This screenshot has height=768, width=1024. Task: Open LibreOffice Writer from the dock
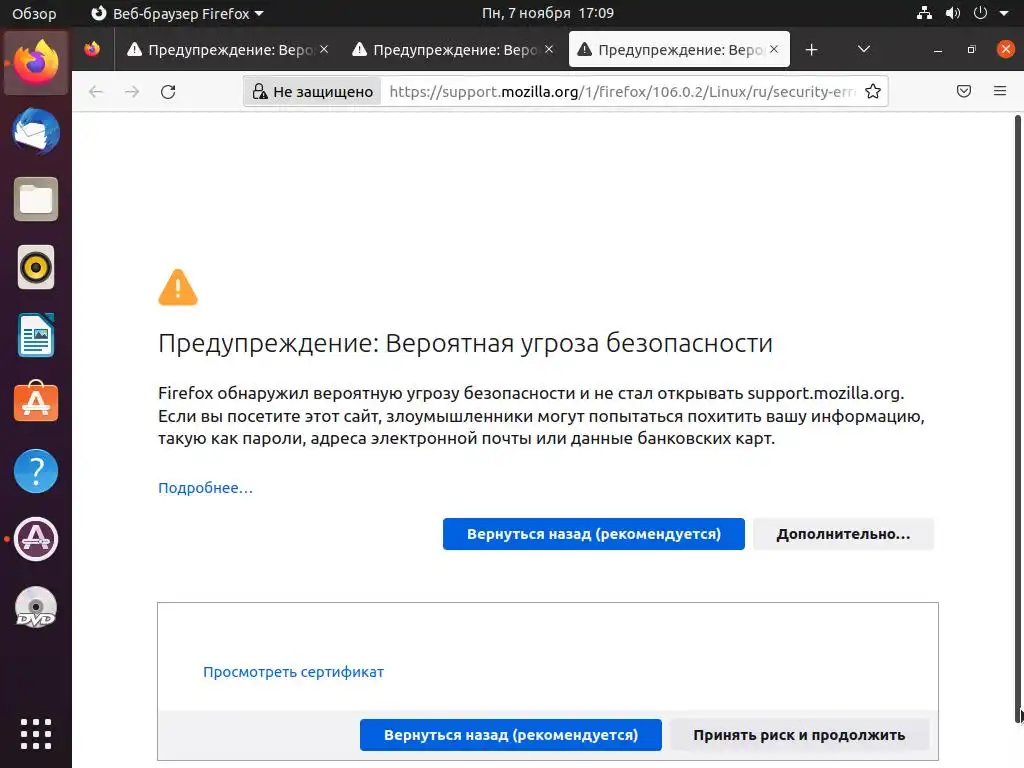(36, 335)
